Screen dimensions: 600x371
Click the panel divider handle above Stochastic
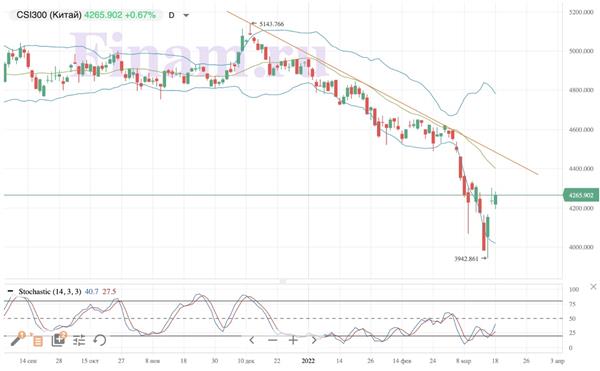[283, 282]
